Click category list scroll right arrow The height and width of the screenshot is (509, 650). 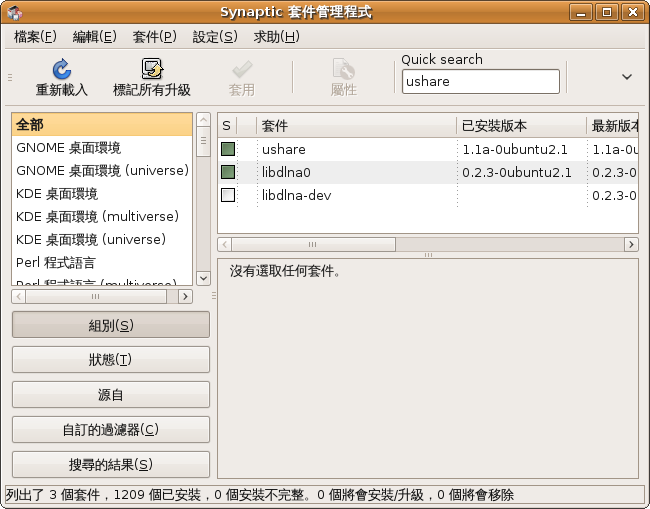(185, 296)
